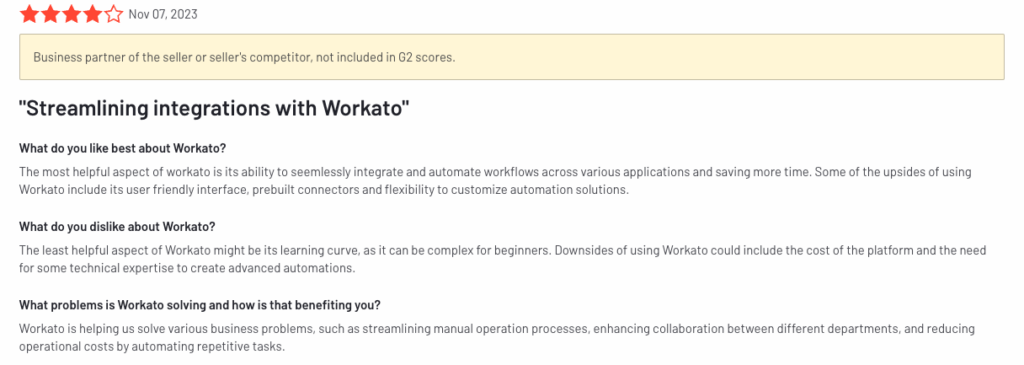Click the empty fifth rating star
Image resolution: width=1024 pixels, height=365 pixels.
coord(114,14)
